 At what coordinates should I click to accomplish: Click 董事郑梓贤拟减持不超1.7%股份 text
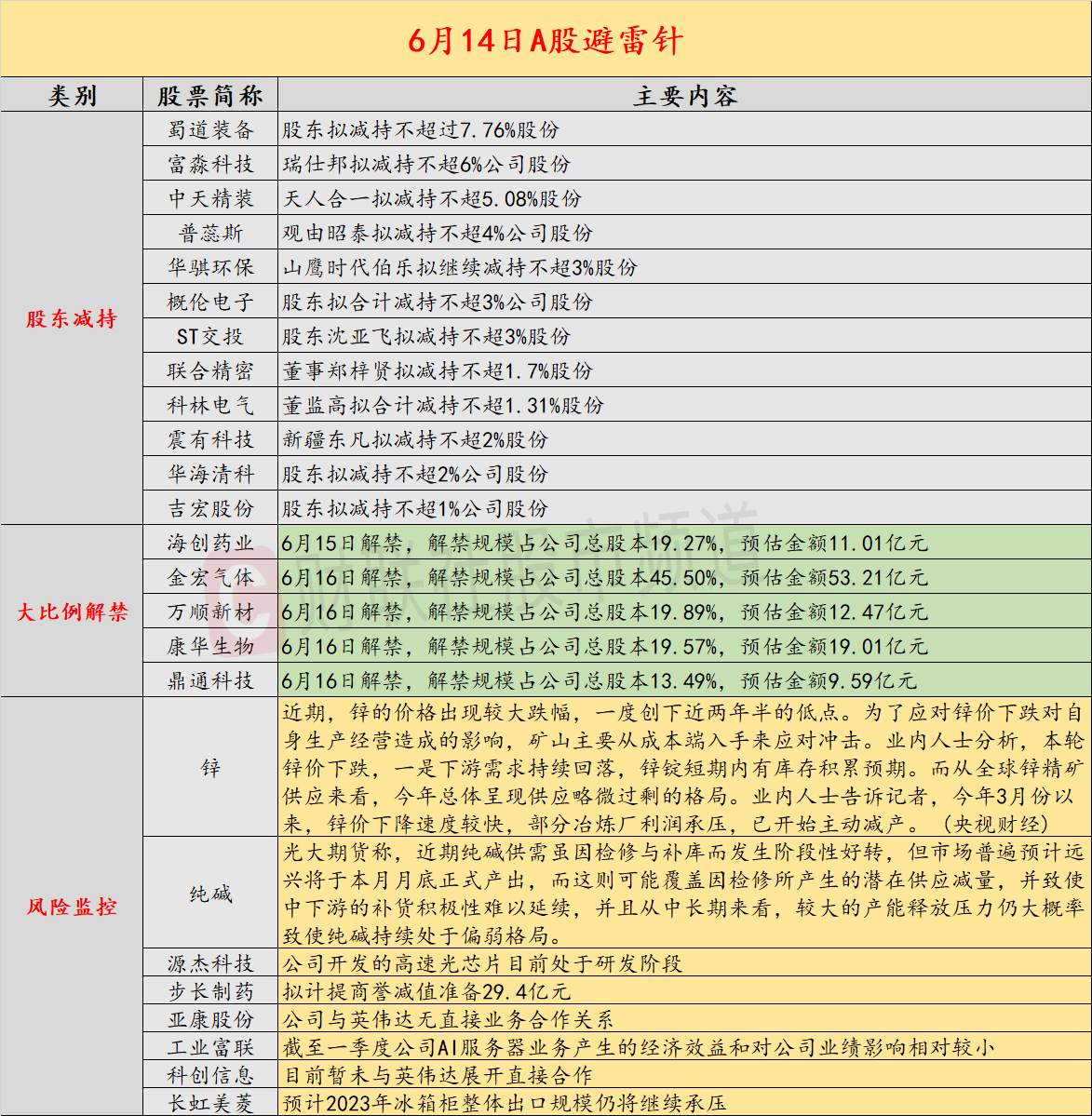pos(438,370)
